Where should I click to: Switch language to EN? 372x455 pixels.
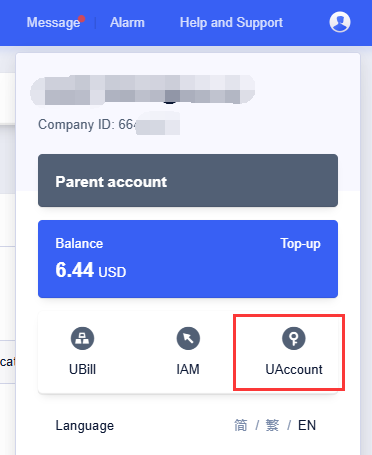point(307,425)
